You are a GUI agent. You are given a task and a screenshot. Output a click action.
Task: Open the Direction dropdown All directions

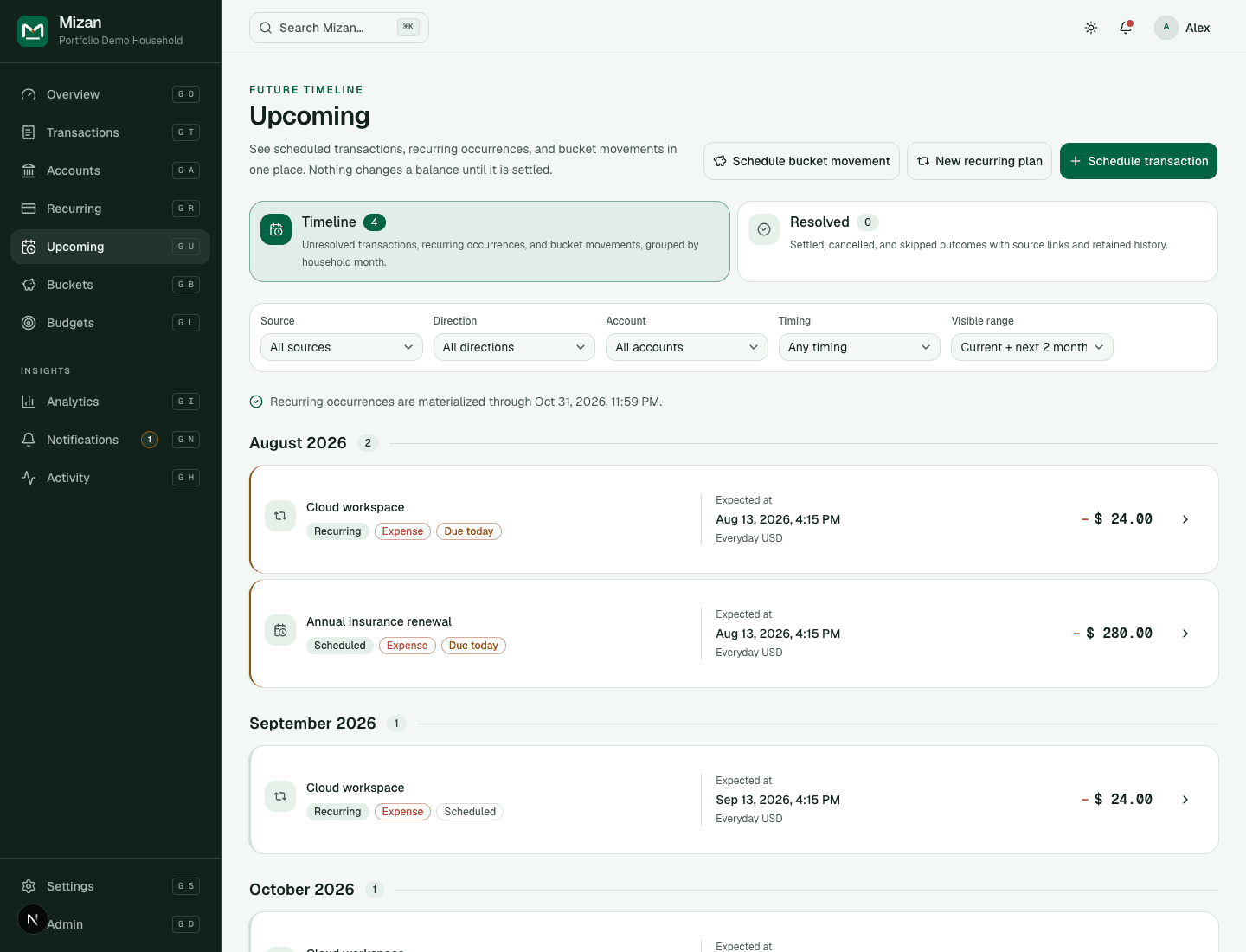pos(514,347)
